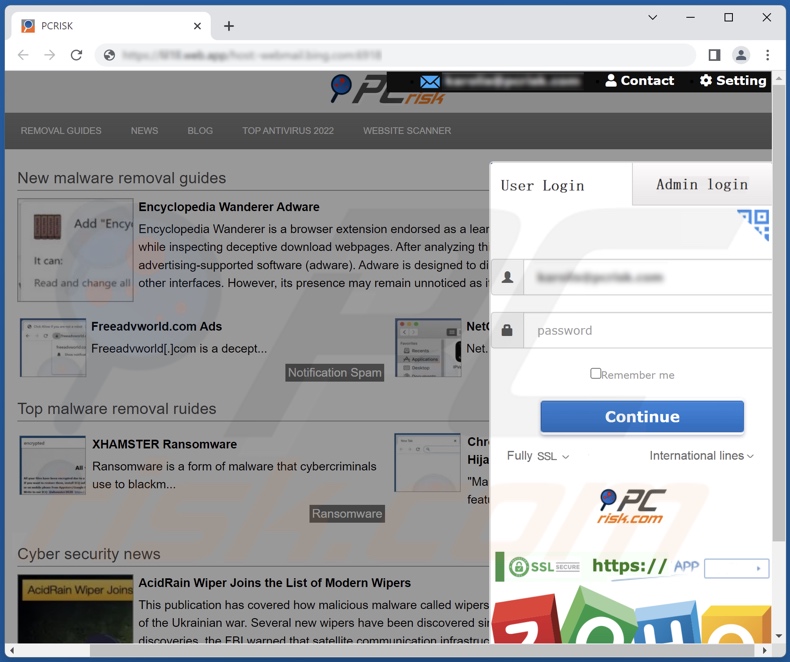Click the Notification Spam tag
Image resolution: width=790 pixels, height=662 pixels.
[335, 373]
